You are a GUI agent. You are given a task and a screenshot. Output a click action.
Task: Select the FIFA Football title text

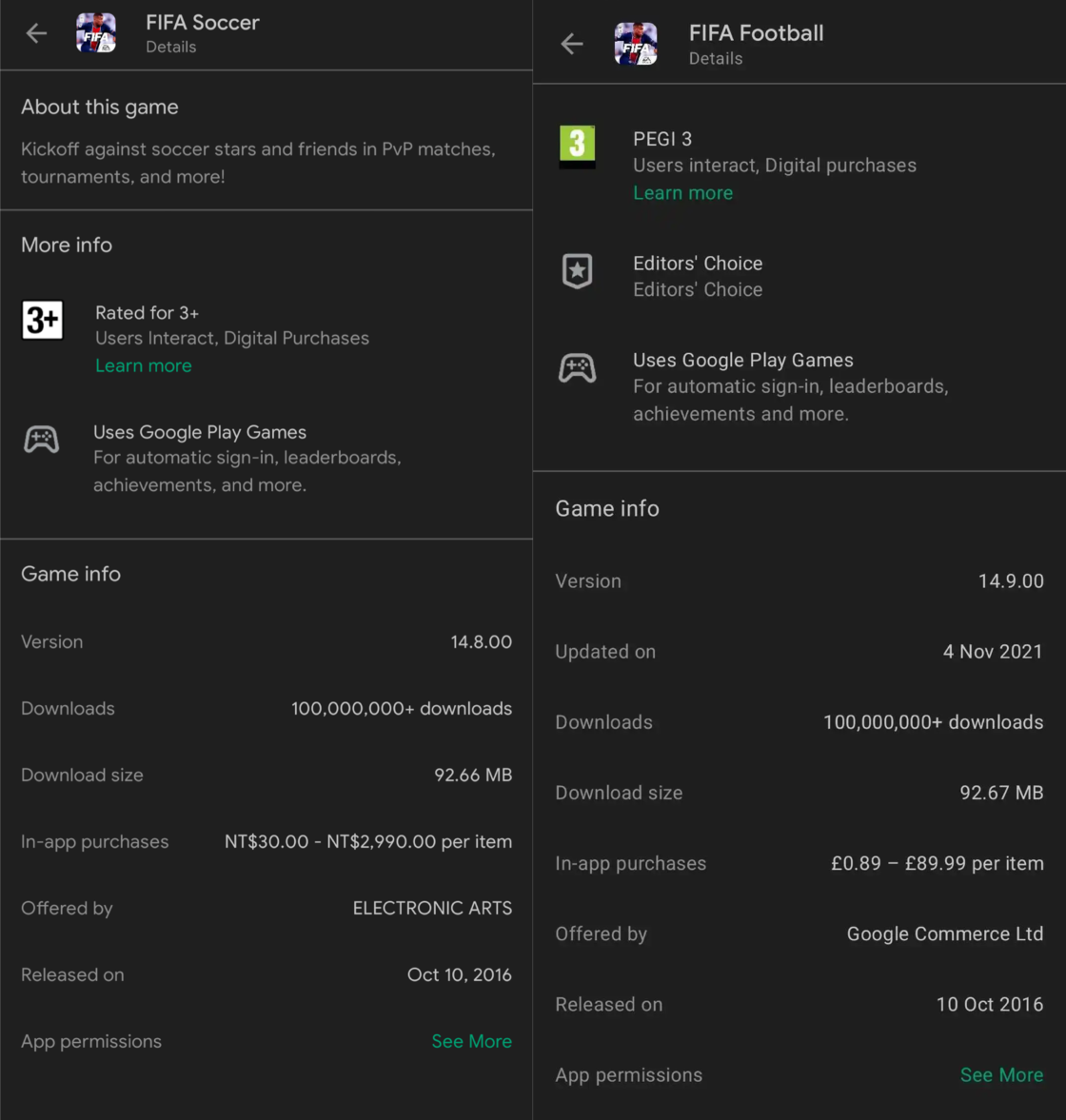pos(756,33)
